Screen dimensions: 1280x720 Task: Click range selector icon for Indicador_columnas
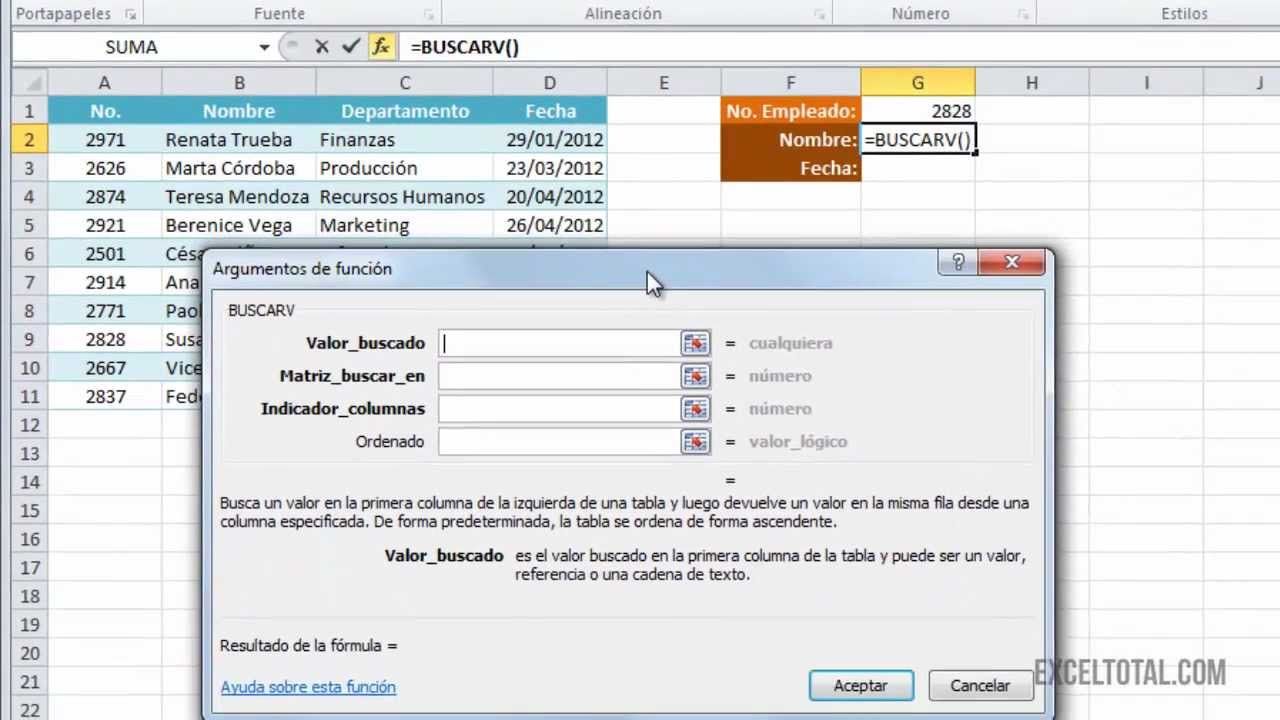(695, 409)
